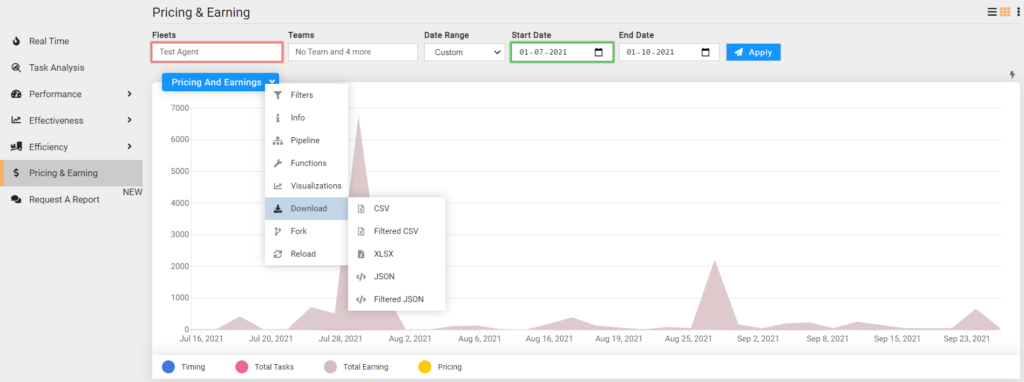Click the funnel icon beside Filters

(x=278, y=95)
